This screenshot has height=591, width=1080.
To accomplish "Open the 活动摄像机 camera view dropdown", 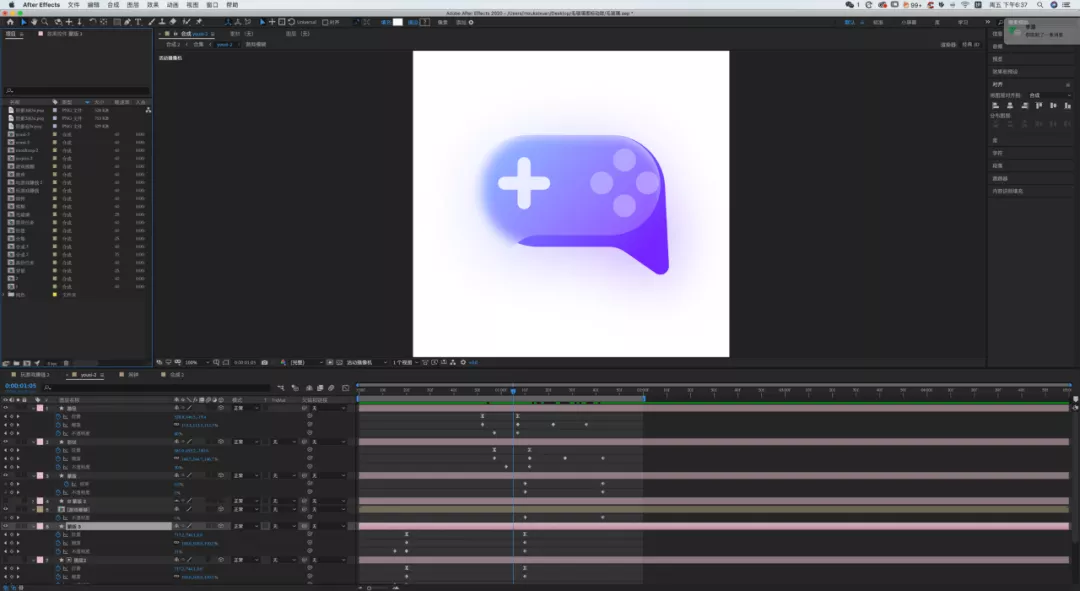I will (x=367, y=362).
